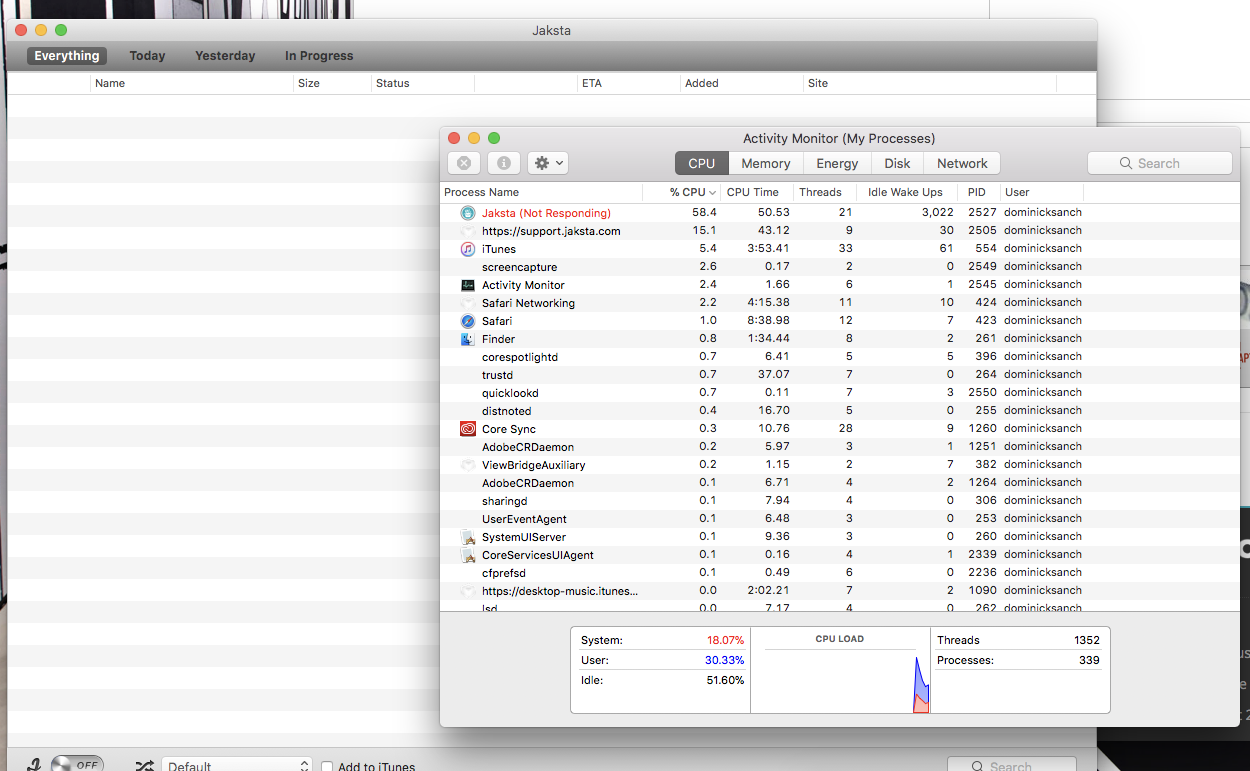Toggle the OFF switch in Jaksta
The image size is (1250, 771).
[77, 765]
